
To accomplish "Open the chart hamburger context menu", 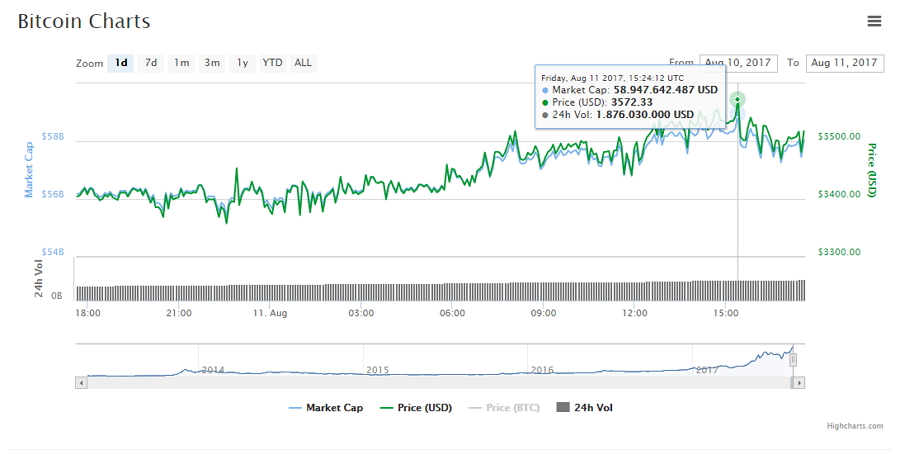I will 874,21.
